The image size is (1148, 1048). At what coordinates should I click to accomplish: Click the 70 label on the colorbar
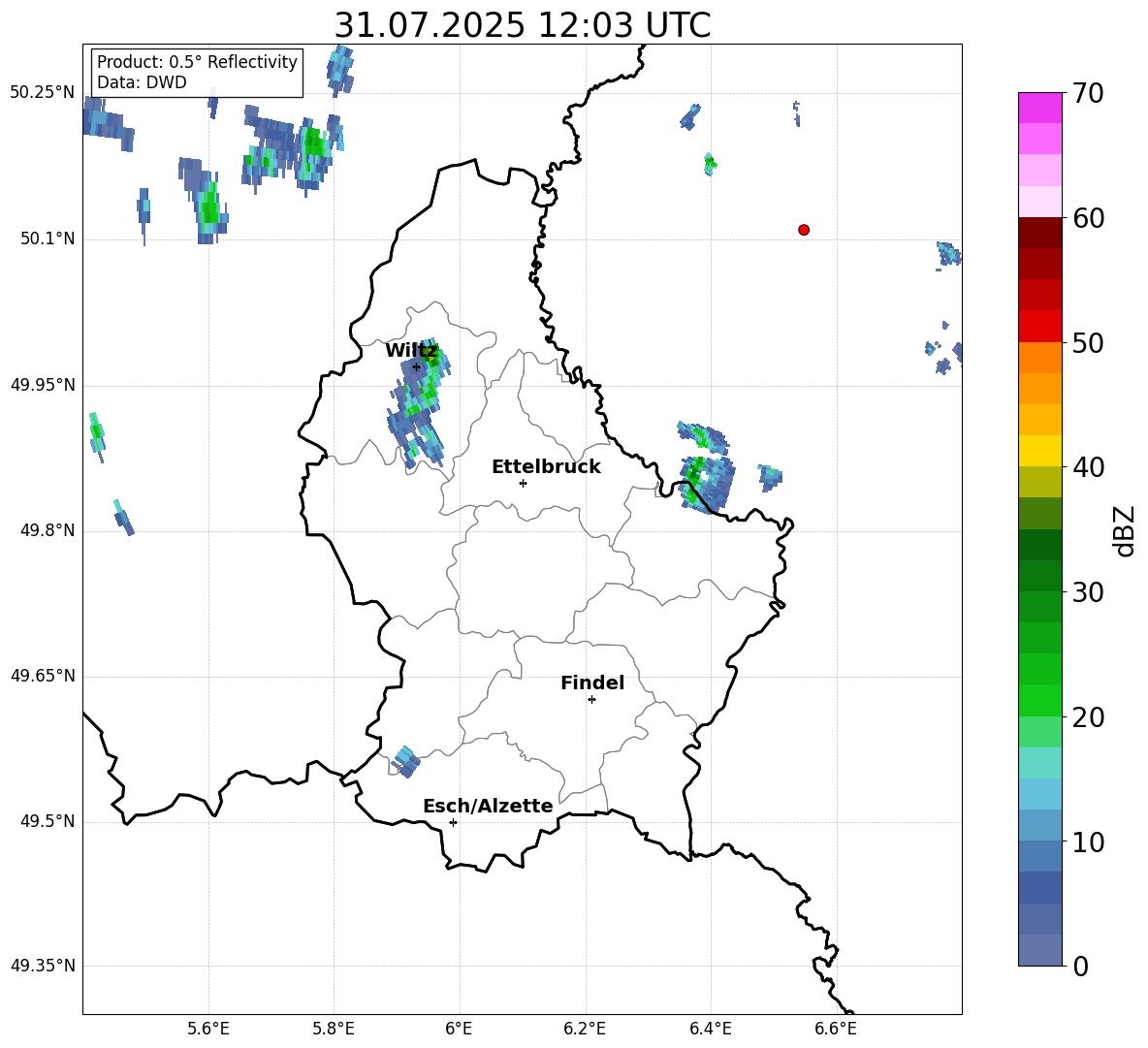[x=1088, y=93]
